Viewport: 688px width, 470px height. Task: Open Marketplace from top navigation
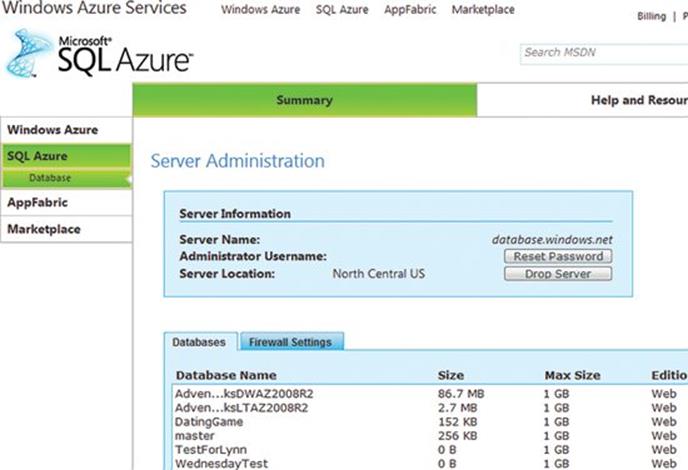click(x=483, y=10)
